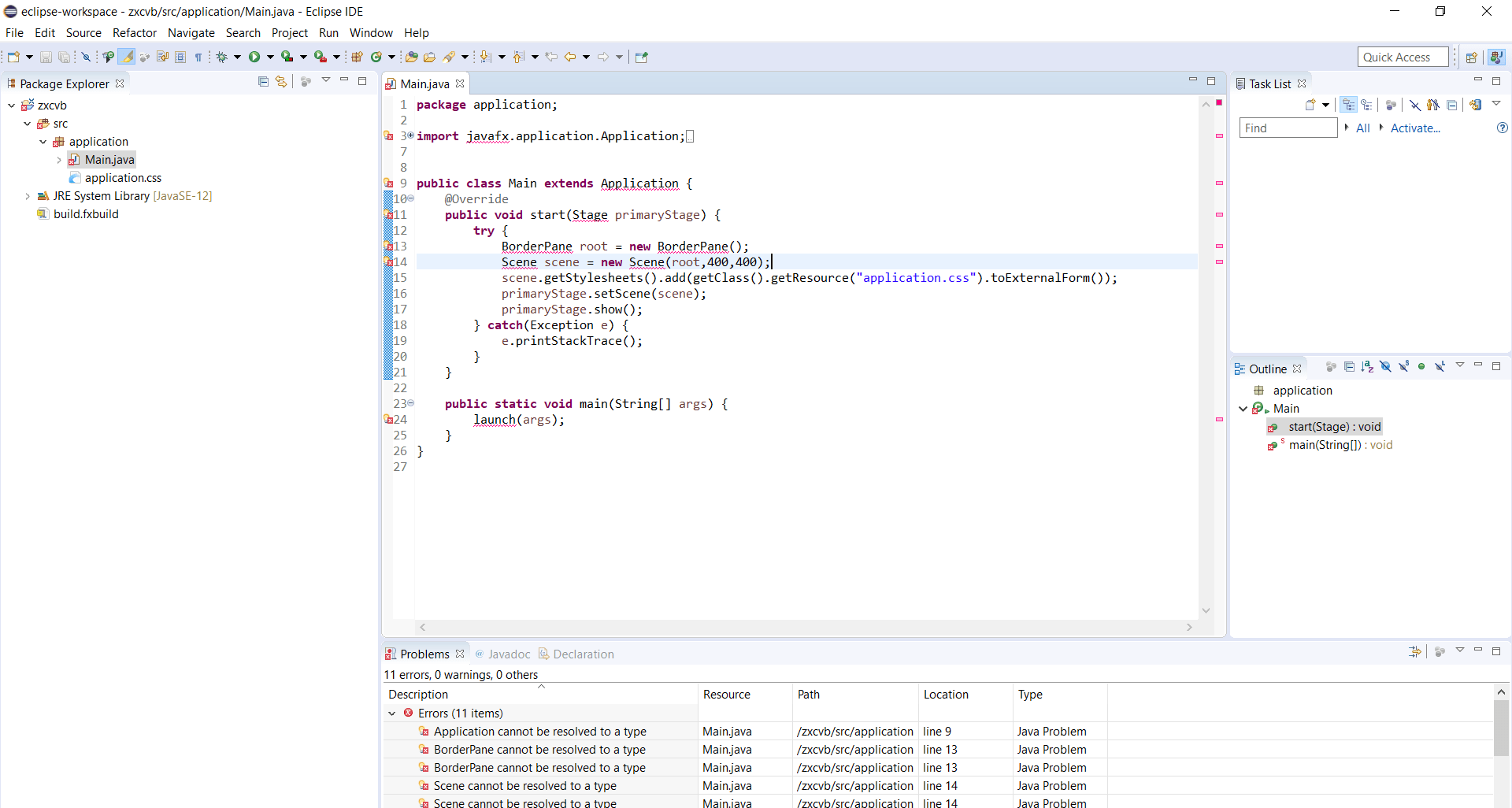The image size is (1512, 808).
Task: Click Collapse All icon in Task List
Action: point(1451,105)
